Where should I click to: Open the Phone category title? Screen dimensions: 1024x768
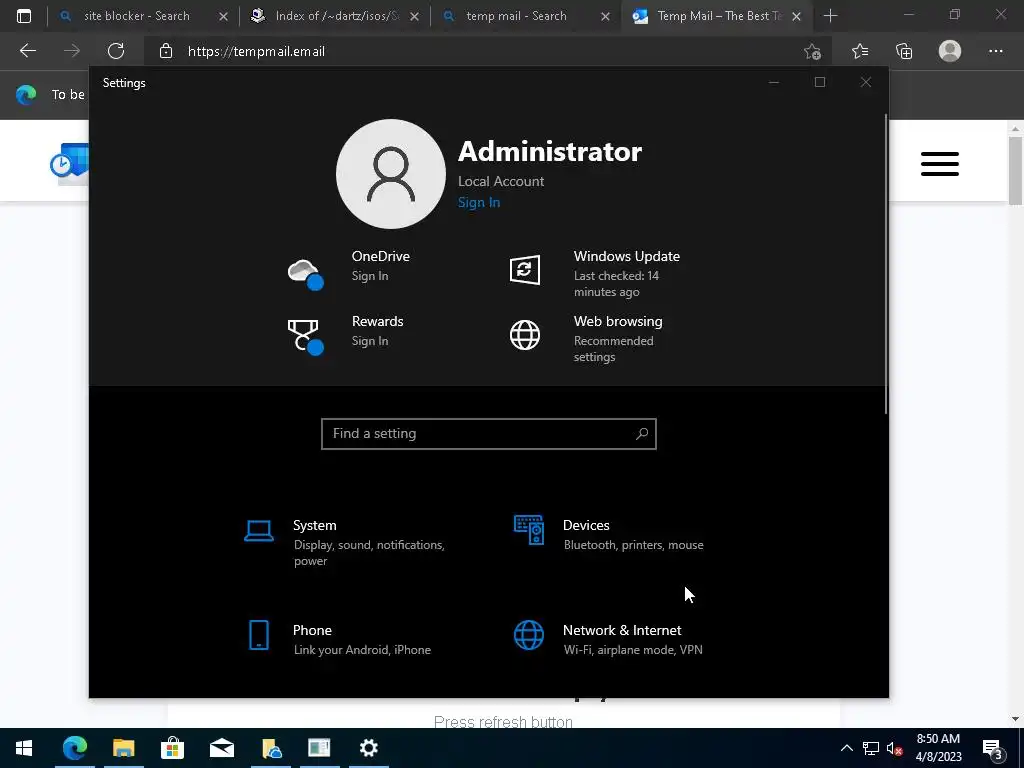coord(312,630)
